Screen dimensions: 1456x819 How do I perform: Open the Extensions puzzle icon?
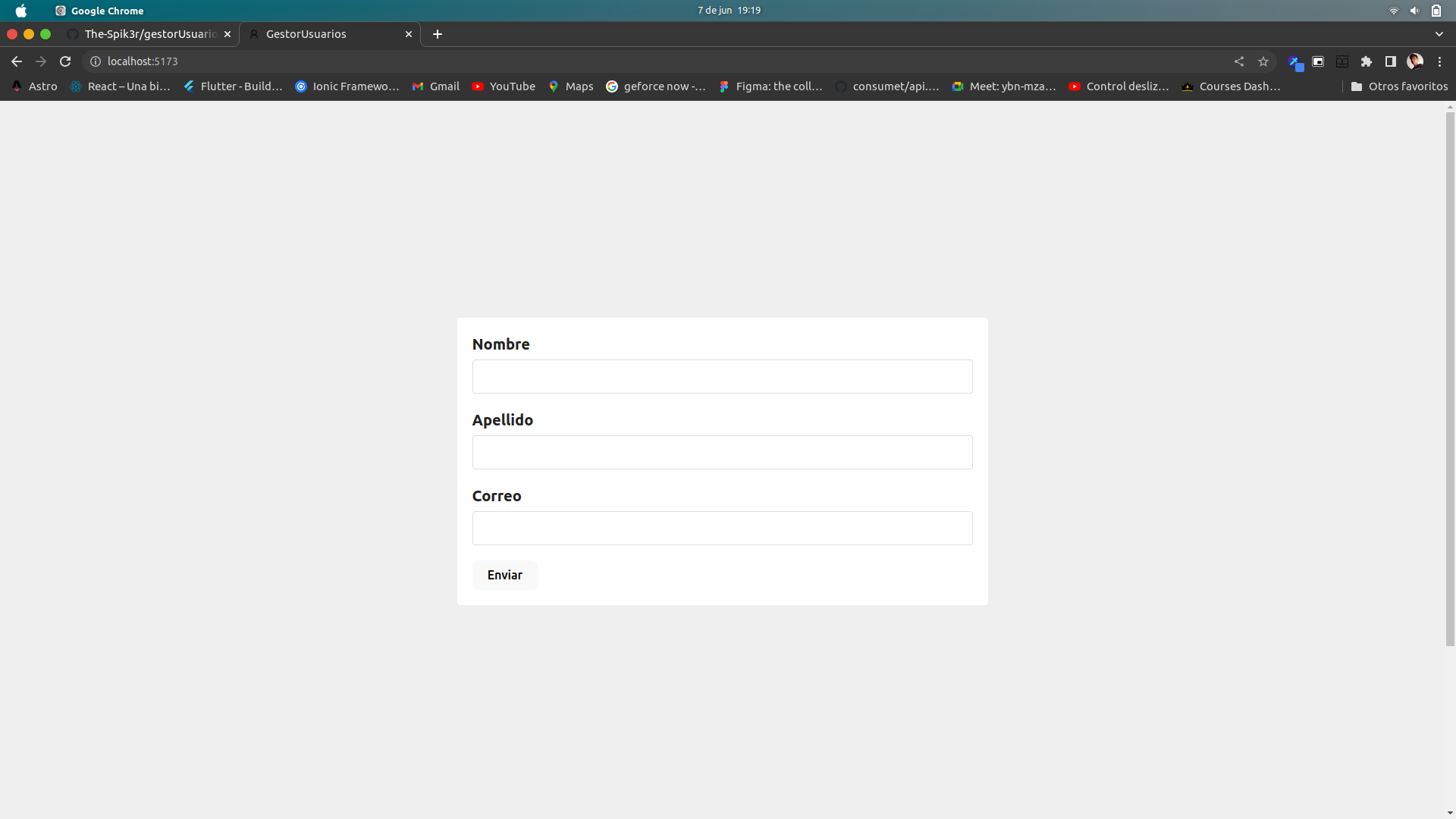[x=1367, y=61]
